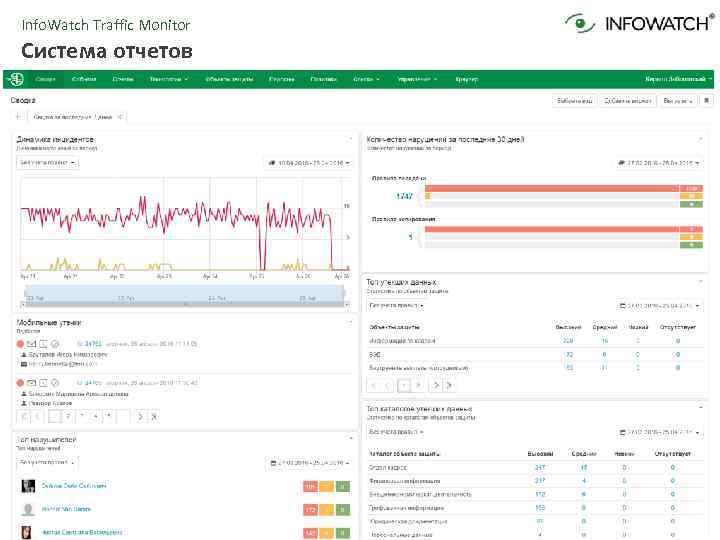Open the События menu item
This screenshot has width=720, height=540.
tap(84, 79)
